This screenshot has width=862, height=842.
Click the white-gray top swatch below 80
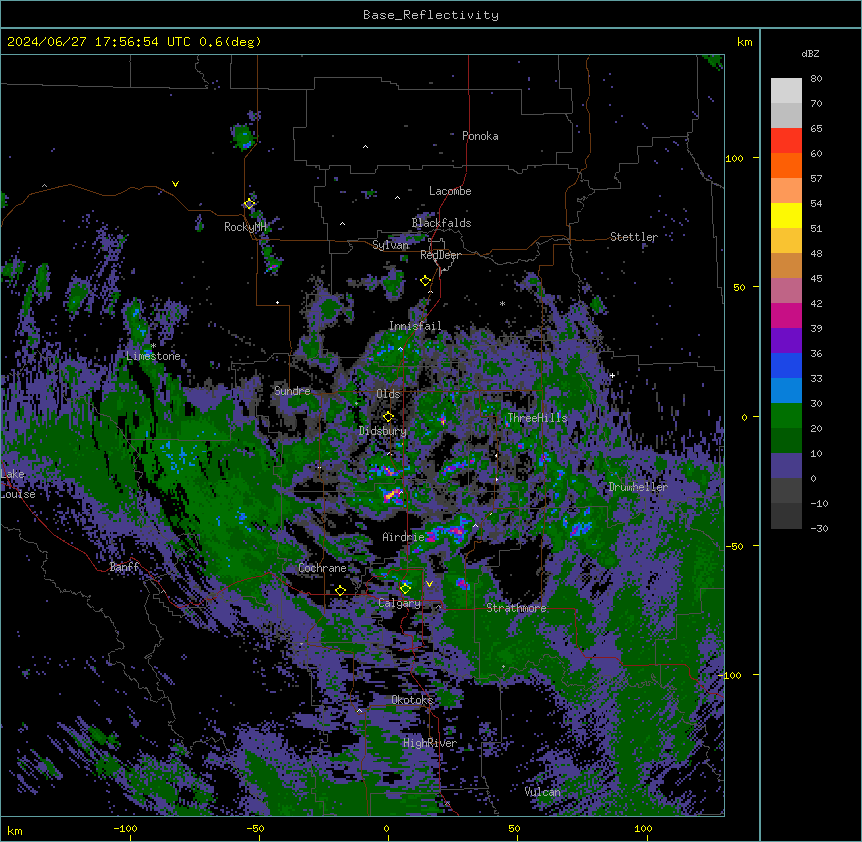tap(786, 91)
